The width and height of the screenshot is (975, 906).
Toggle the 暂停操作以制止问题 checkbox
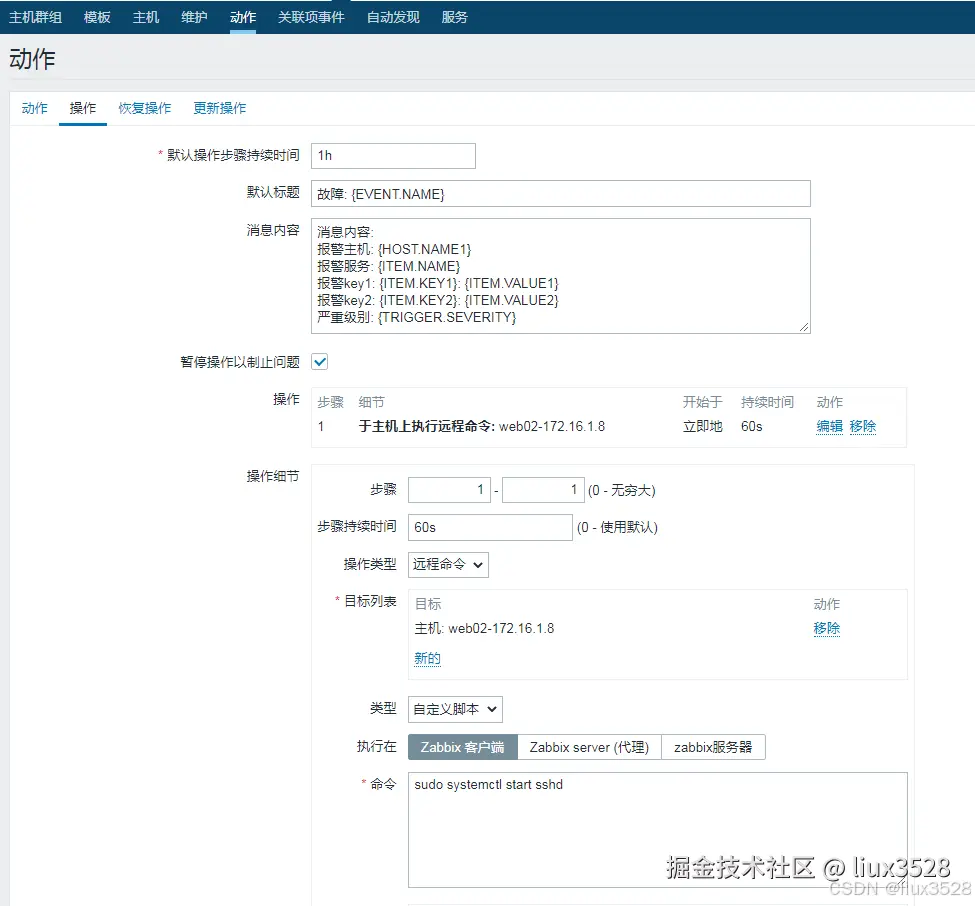tap(319, 361)
